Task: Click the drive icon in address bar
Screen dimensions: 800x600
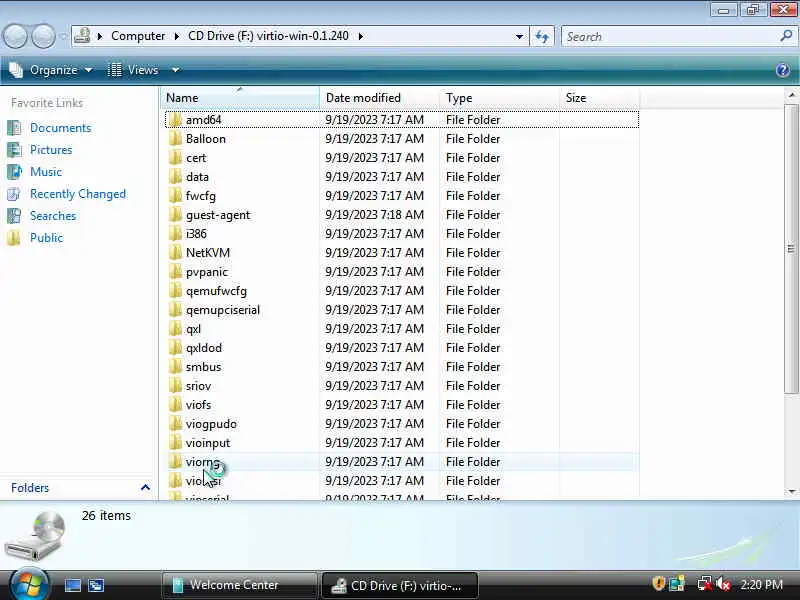Action: click(82, 36)
